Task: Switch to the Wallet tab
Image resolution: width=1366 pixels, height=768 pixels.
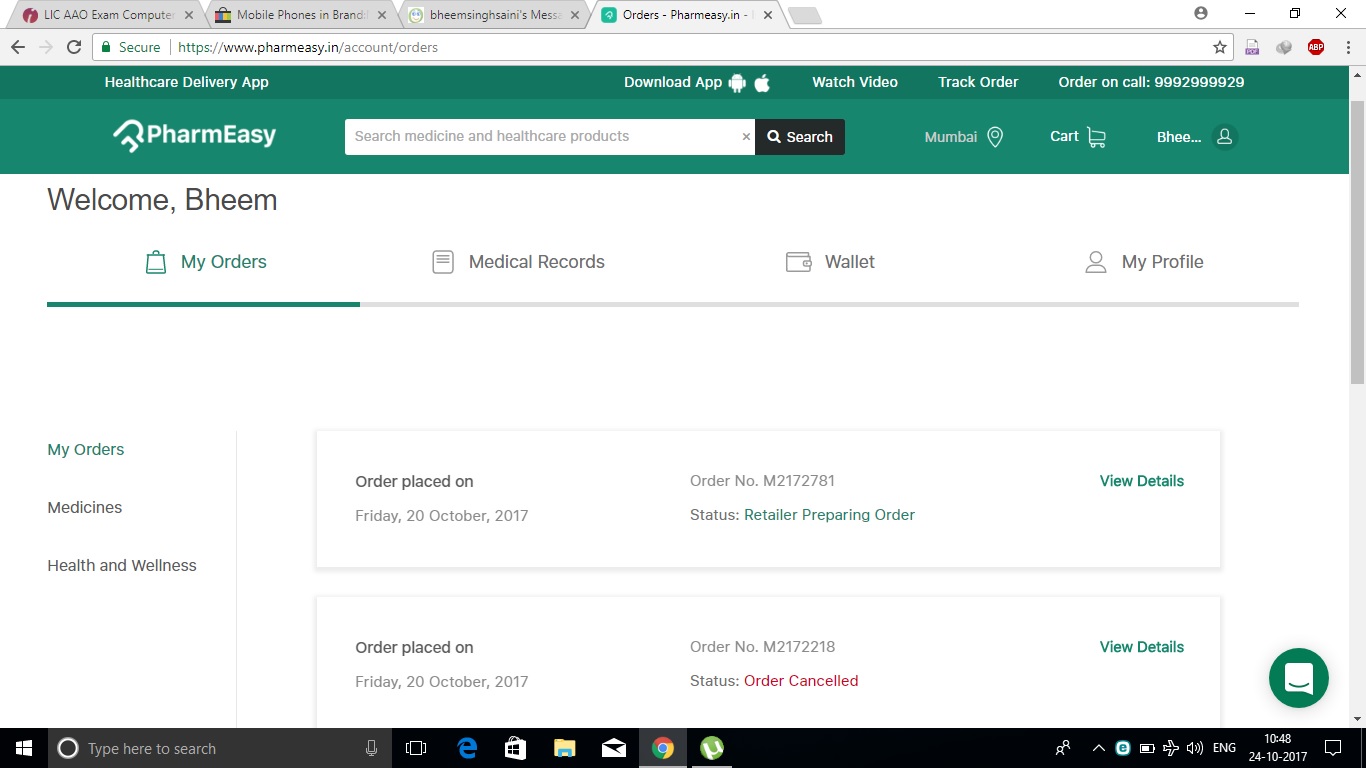Action: coord(830,262)
